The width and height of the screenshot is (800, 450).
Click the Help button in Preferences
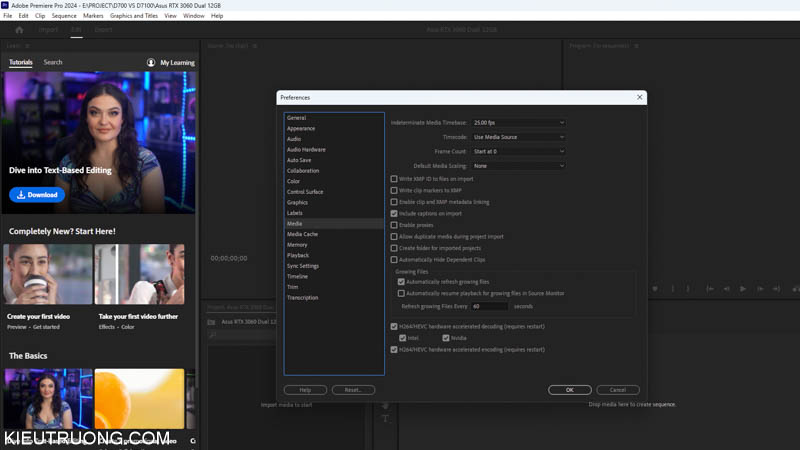(305, 390)
